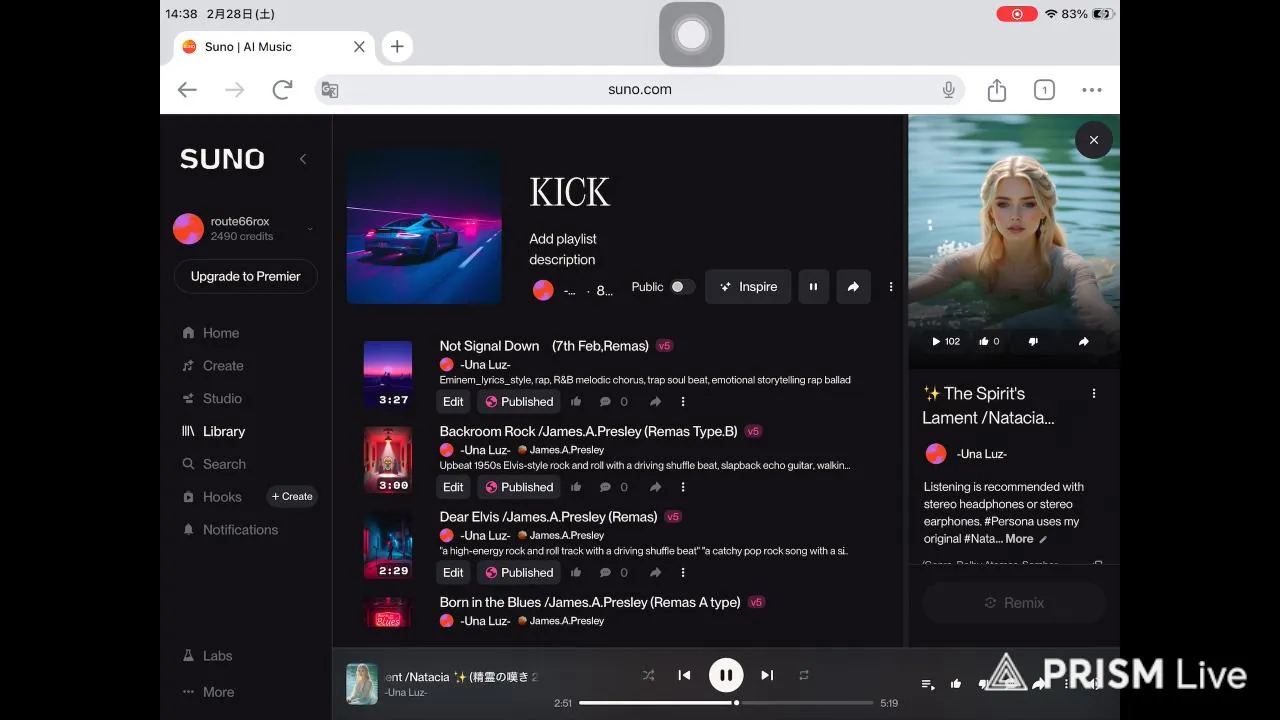Seek within the song progress bar

pyautogui.click(x=726, y=703)
